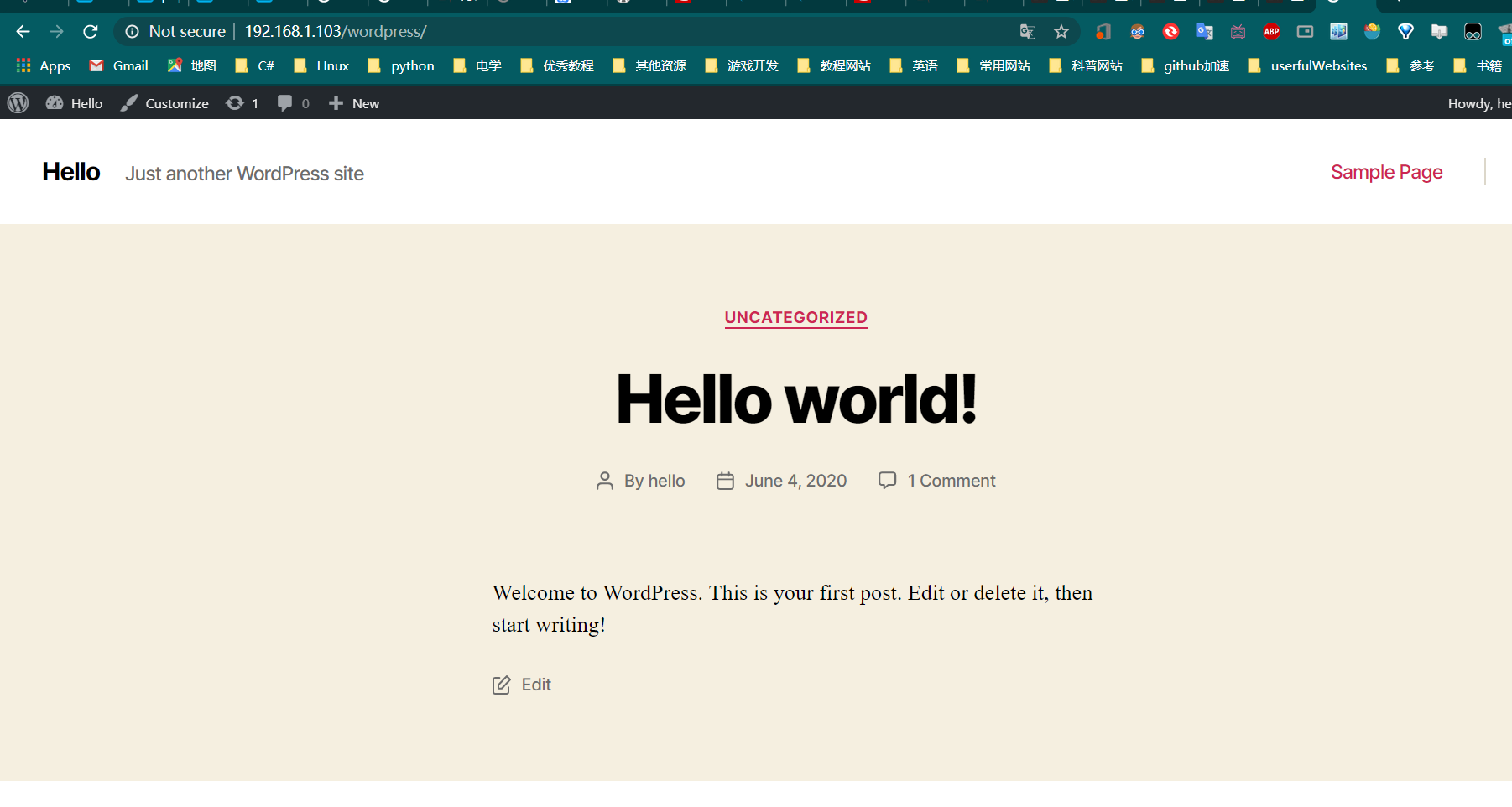Click the folder download extension icon
The width and height of the screenshot is (1512, 807).
click(x=1439, y=32)
